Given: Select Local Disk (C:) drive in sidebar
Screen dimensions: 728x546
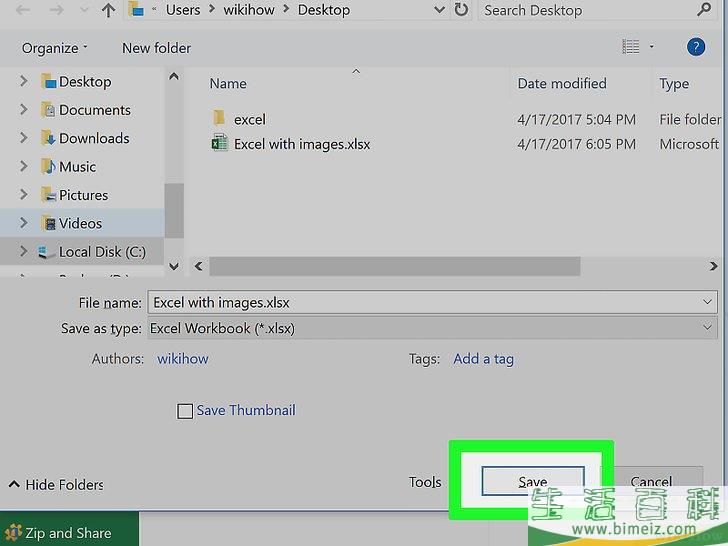Looking at the screenshot, I should [x=102, y=252].
